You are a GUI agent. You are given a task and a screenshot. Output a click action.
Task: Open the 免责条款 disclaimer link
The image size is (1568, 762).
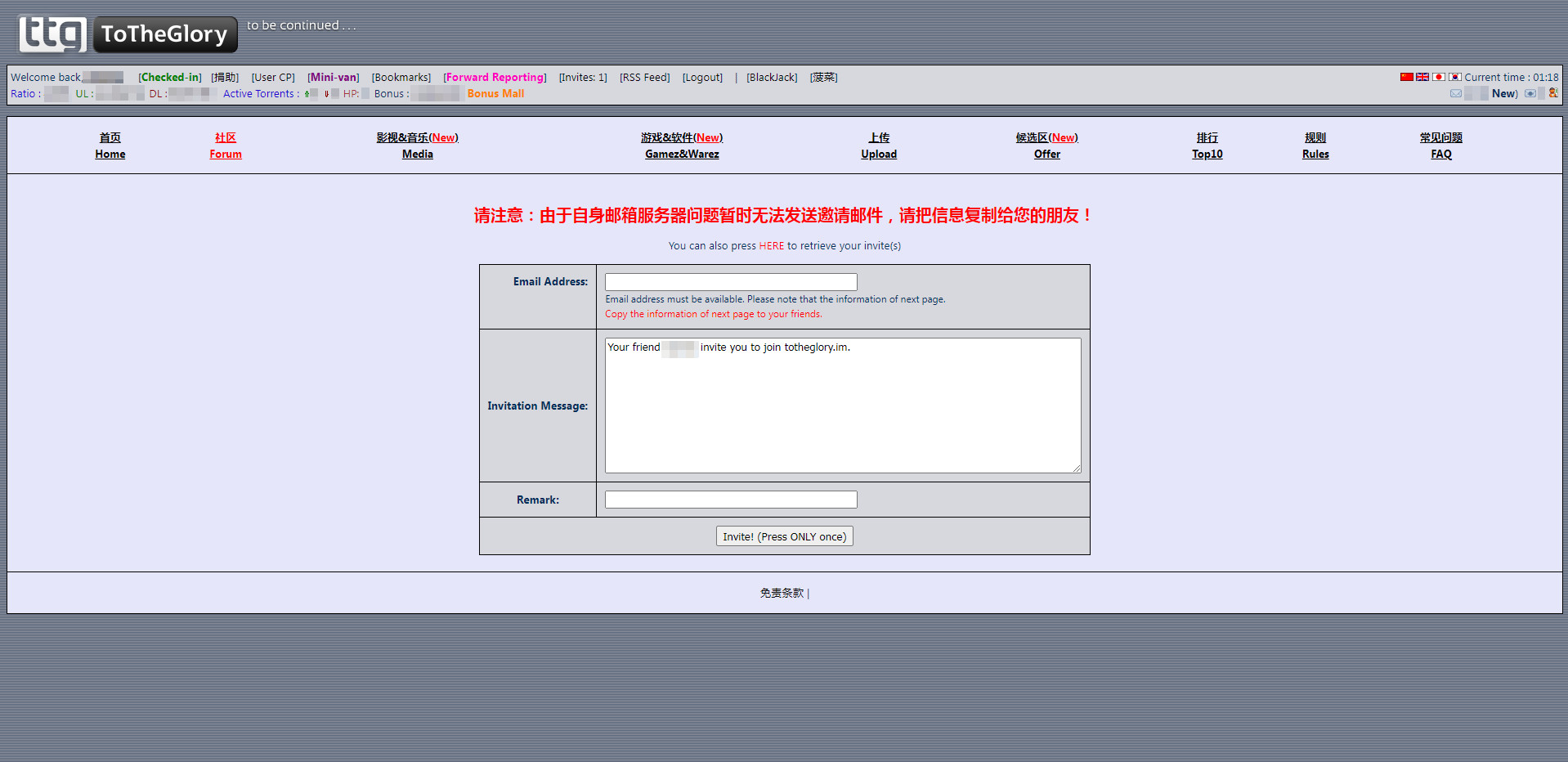[x=782, y=594]
